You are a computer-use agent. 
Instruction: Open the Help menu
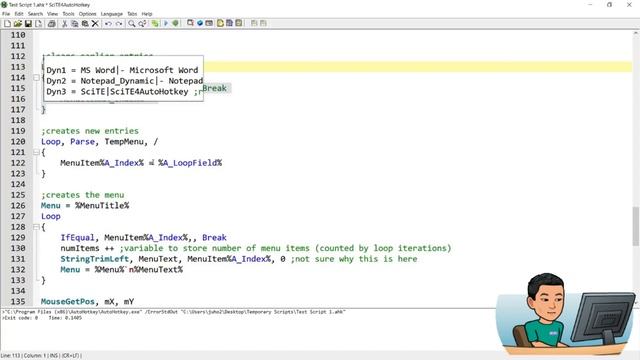147,14
